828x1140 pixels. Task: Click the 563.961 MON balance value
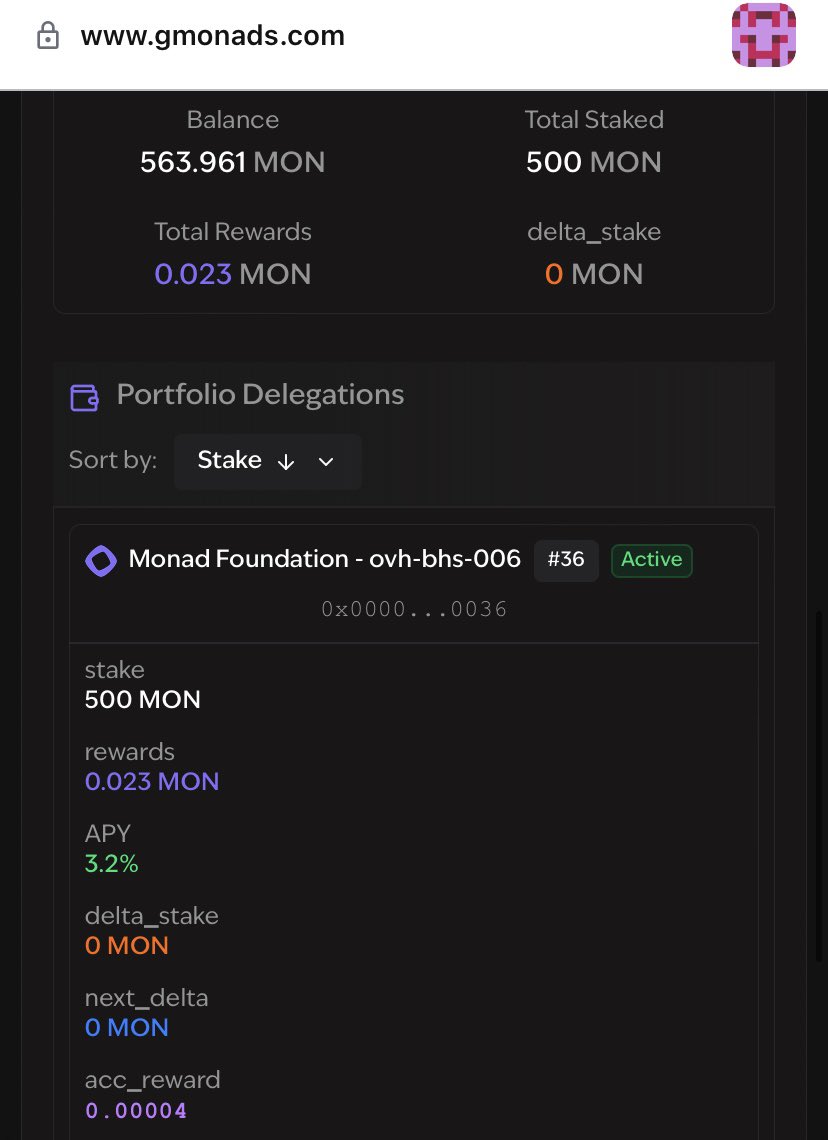tap(233, 161)
